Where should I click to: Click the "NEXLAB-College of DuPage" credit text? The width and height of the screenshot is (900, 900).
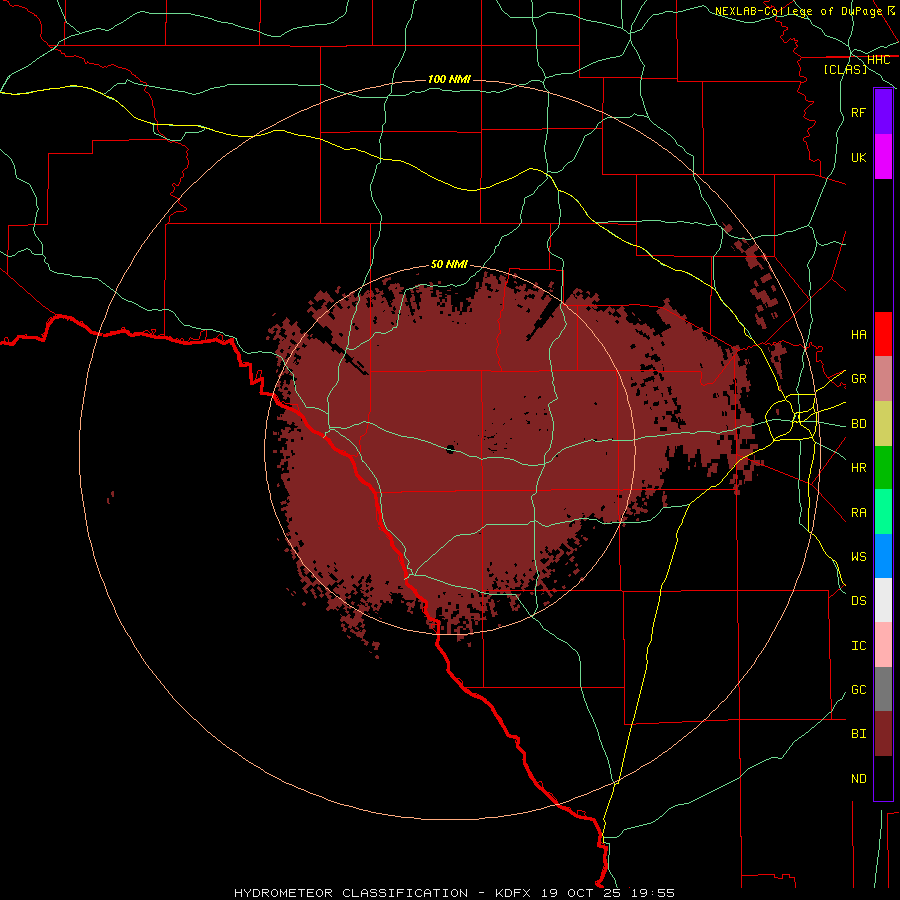pos(798,11)
